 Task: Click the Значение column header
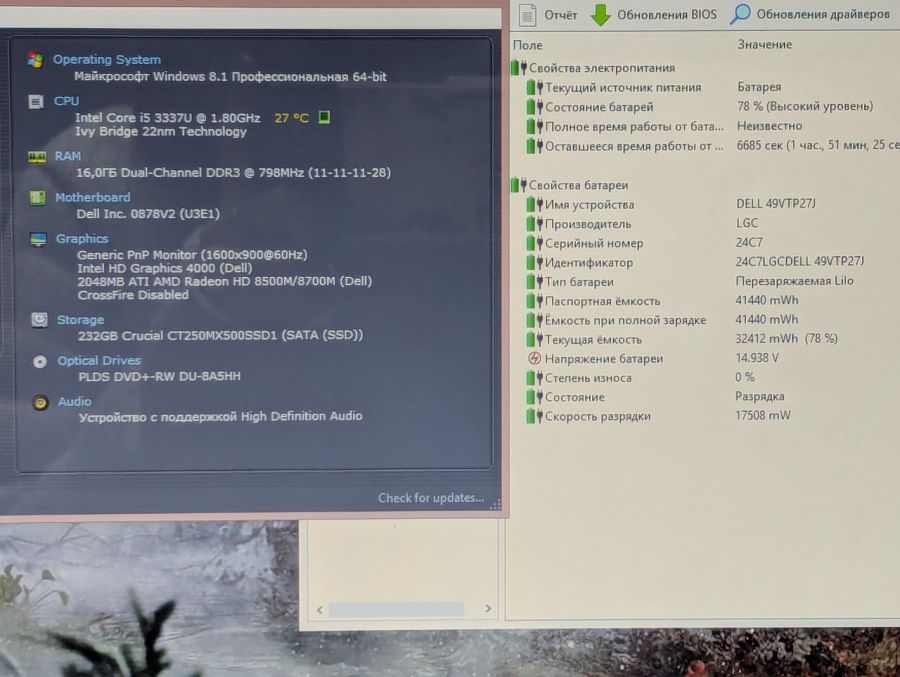coord(765,44)
